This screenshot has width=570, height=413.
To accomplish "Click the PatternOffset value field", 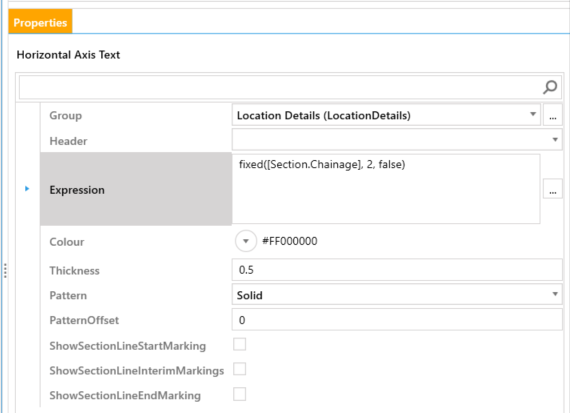I will (x=397, y=320).
